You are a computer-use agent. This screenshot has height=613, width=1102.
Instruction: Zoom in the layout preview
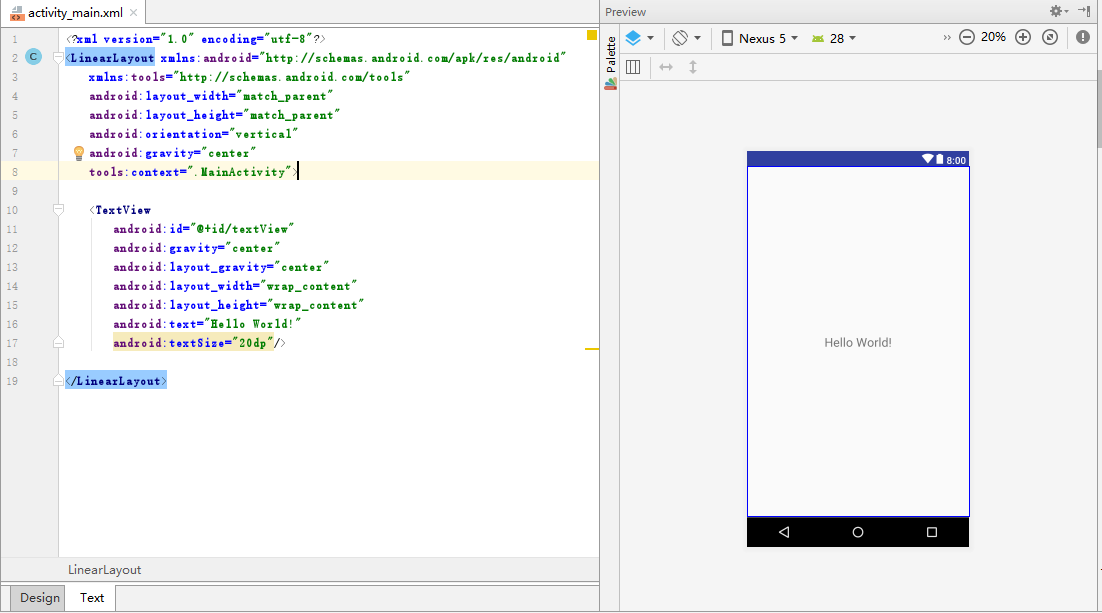pos(1022,37)
